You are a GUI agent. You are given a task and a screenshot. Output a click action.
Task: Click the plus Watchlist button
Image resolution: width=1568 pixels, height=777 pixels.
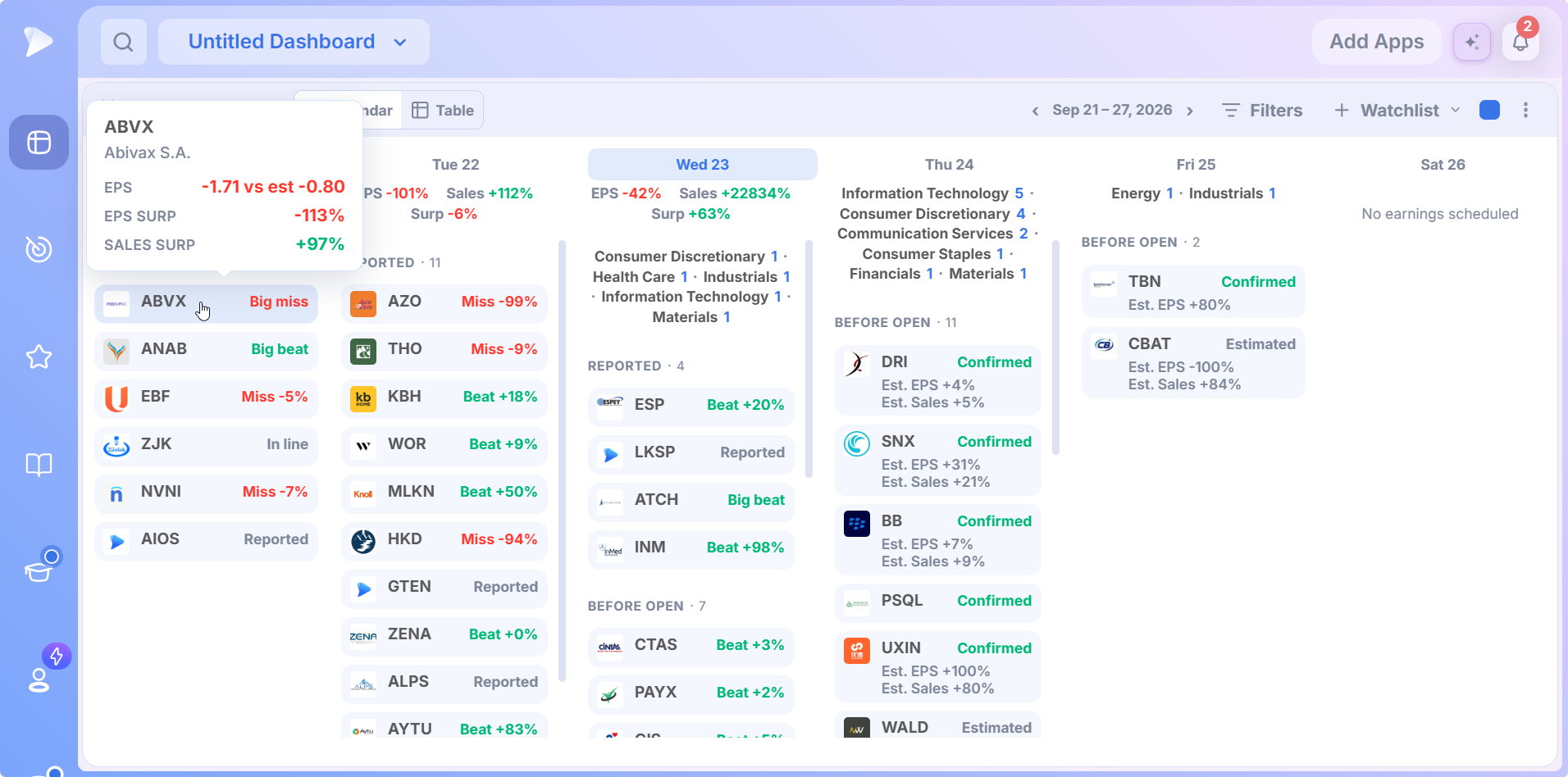[x=1387, y=110]
